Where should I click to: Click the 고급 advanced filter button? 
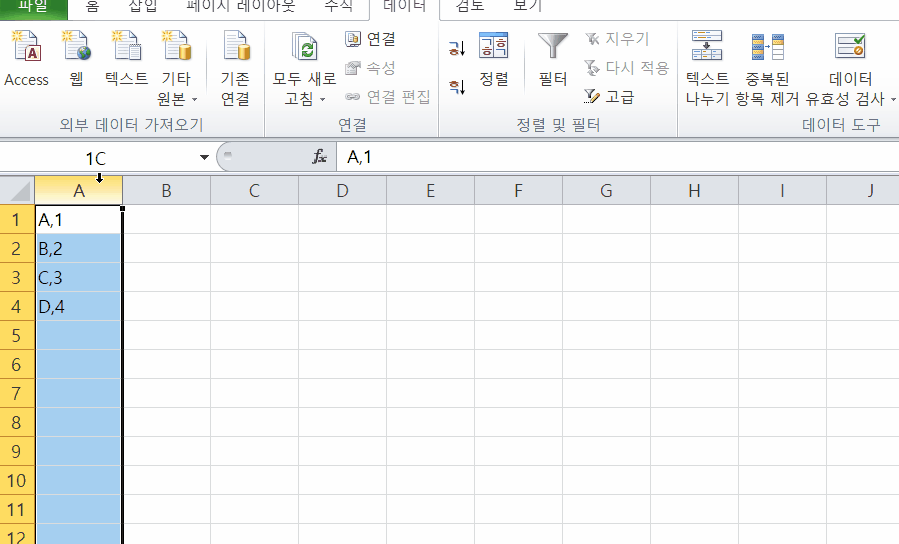tap(609, 97)
